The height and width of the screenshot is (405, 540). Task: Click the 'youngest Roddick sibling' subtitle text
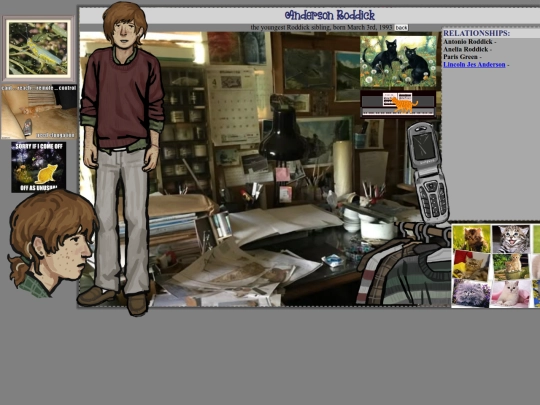pos(321,27)
